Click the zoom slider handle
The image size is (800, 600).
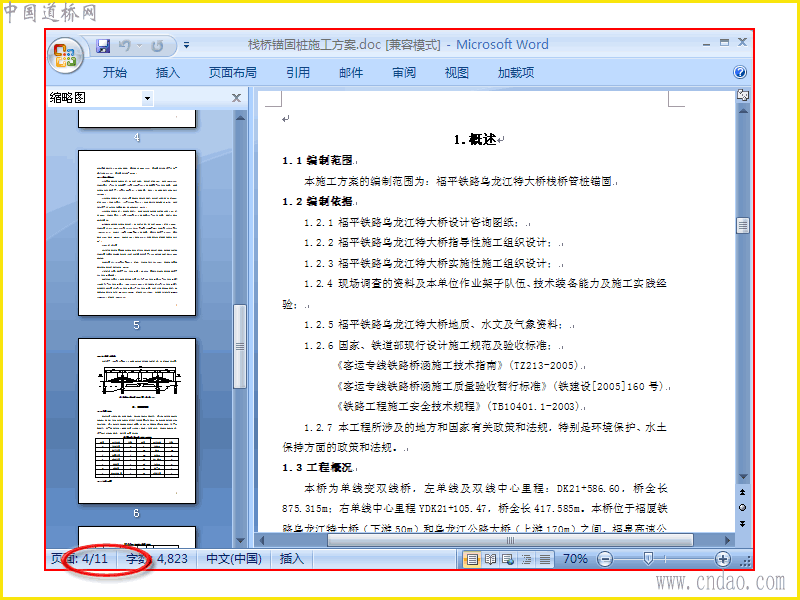648,559
